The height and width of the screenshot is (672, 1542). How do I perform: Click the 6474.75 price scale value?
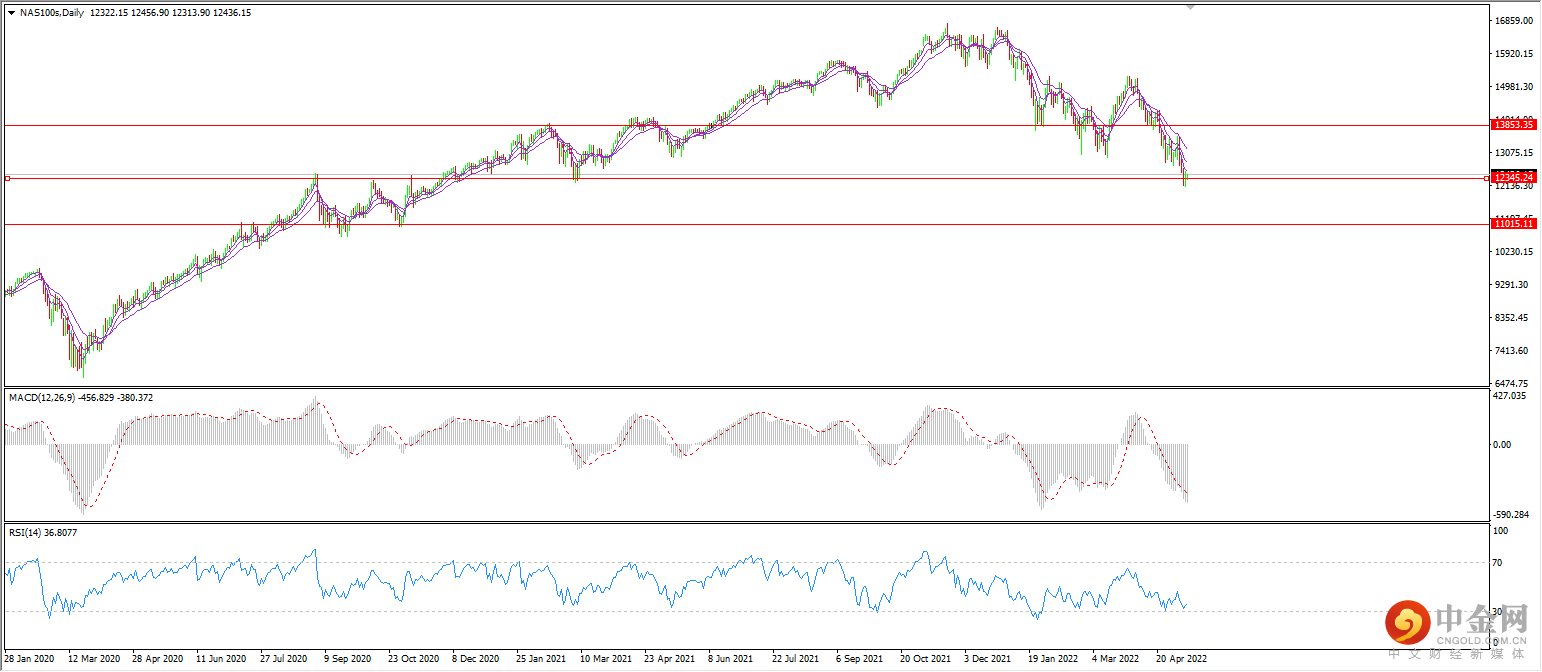click(1511, 384)
